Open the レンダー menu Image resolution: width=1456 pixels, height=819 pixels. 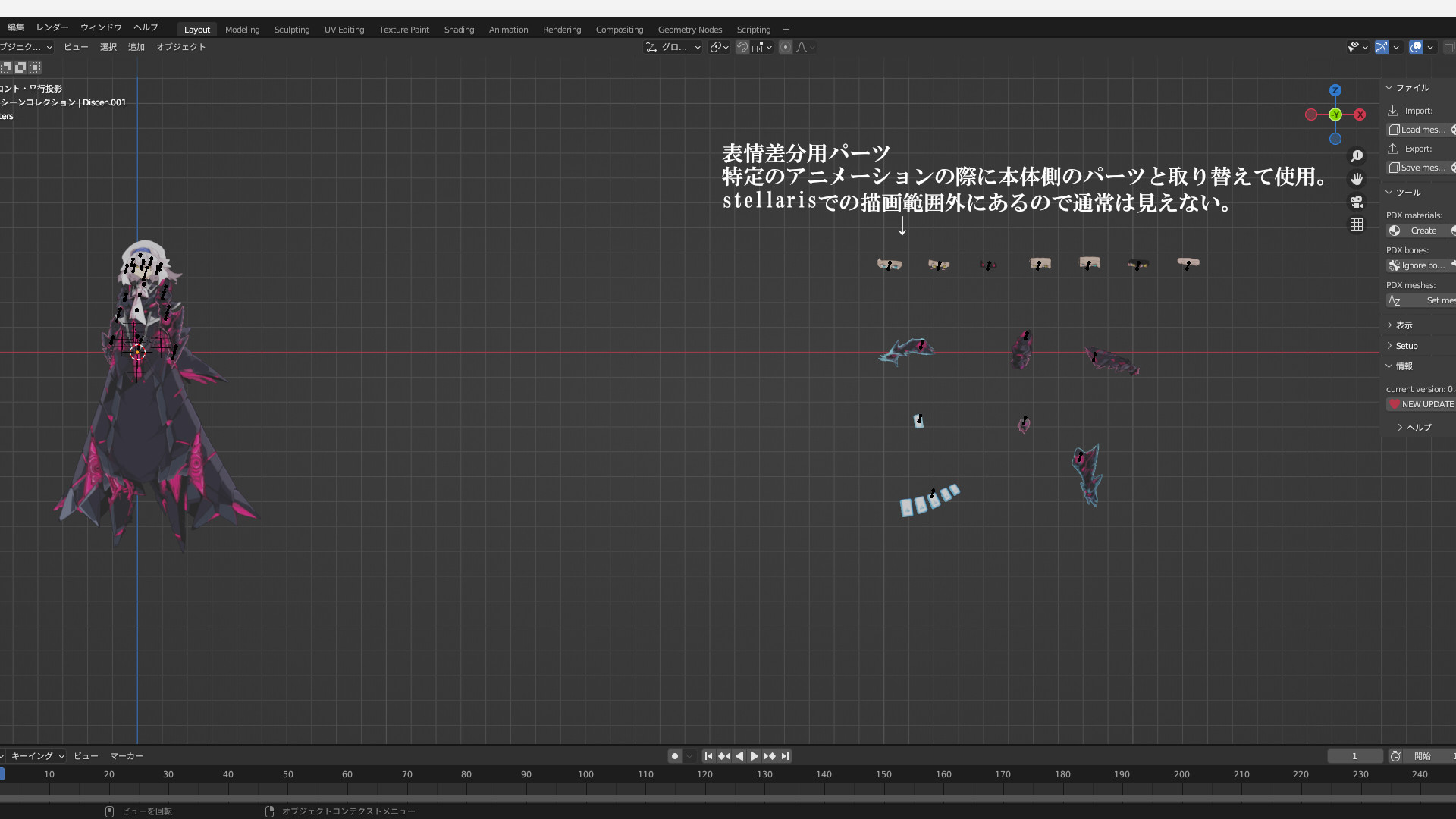[52, 27]
